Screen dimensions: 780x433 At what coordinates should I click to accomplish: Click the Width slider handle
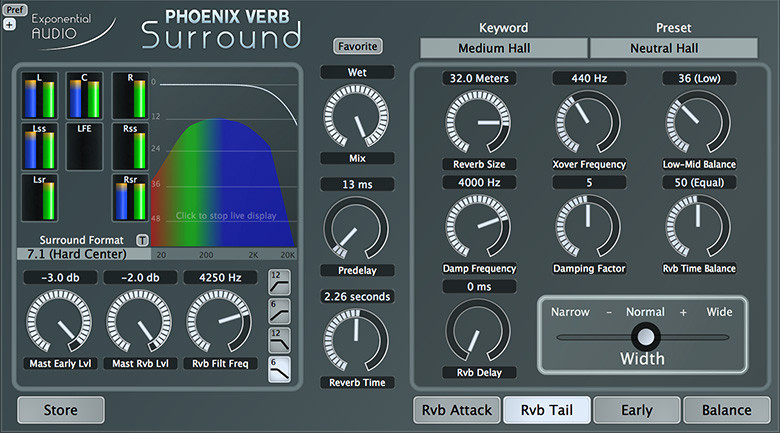(646, 337)
